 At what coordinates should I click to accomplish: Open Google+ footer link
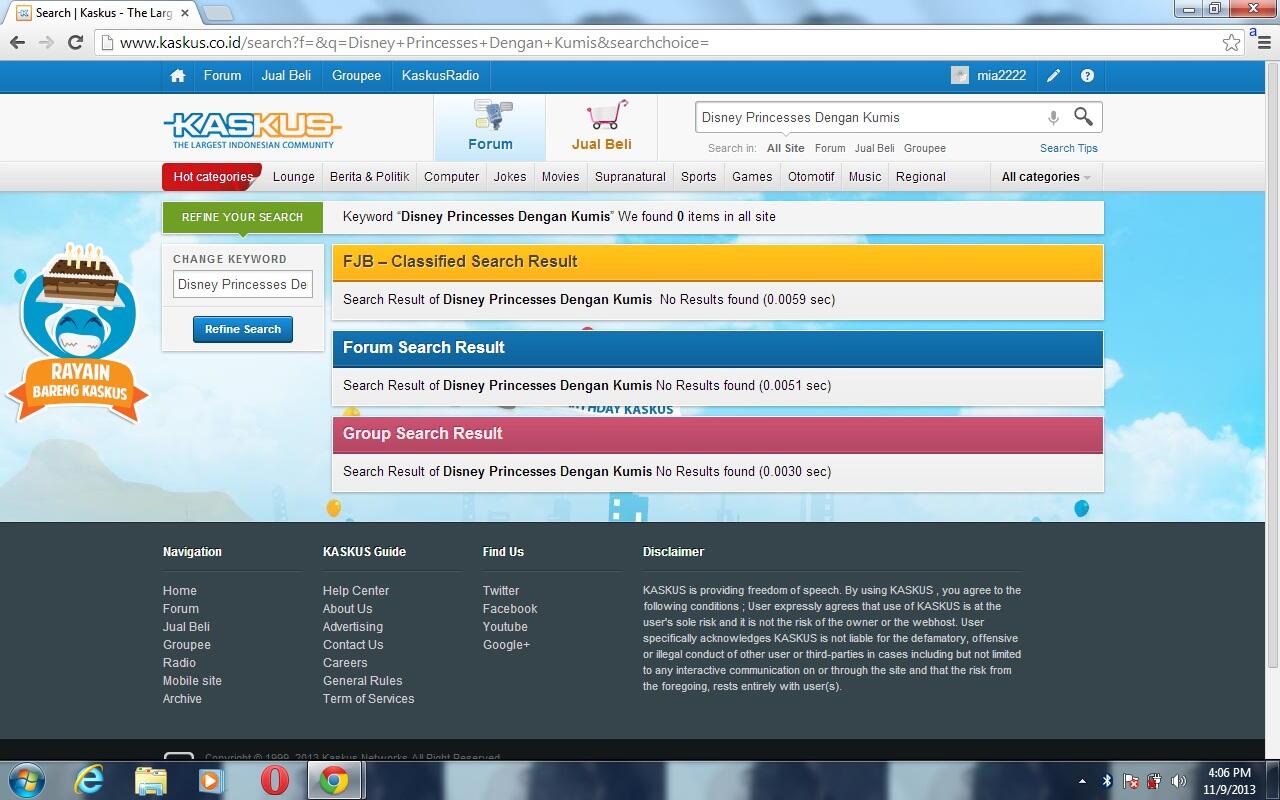coord(506,645)
